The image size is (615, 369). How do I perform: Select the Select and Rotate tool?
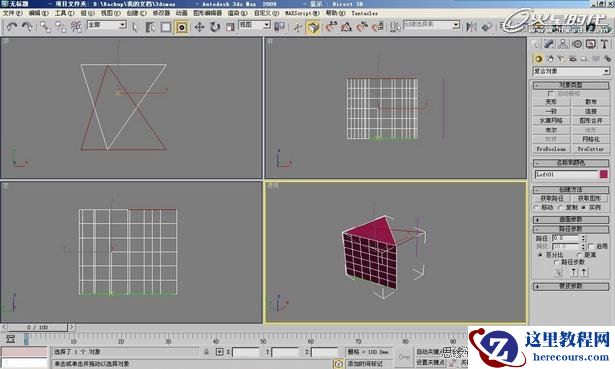point(215,27)
